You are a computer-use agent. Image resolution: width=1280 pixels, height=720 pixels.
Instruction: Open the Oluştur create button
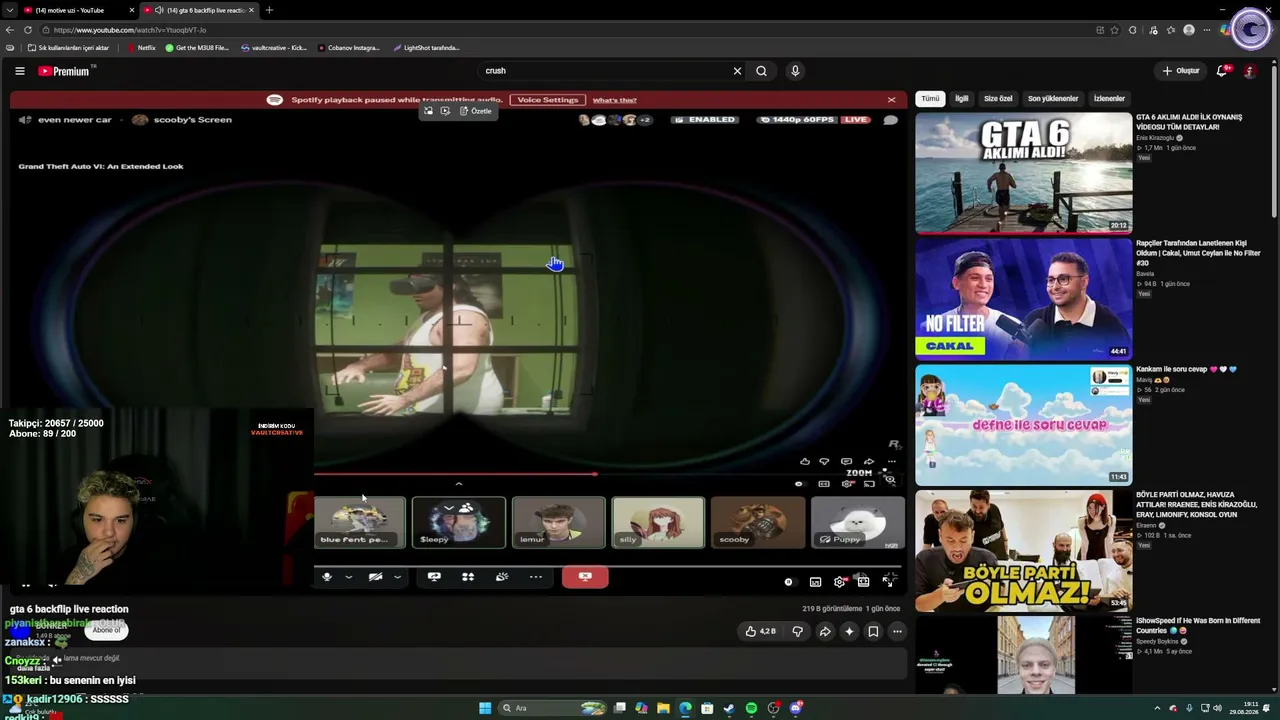pos(1180,71)
